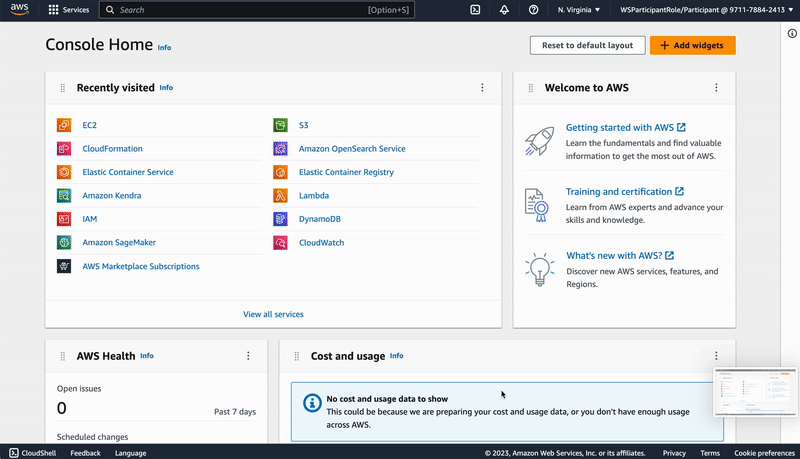This screenshot has width=800, height=459.
Task: Click Info next to AWS Health
Action: click(x=147, y=356)
